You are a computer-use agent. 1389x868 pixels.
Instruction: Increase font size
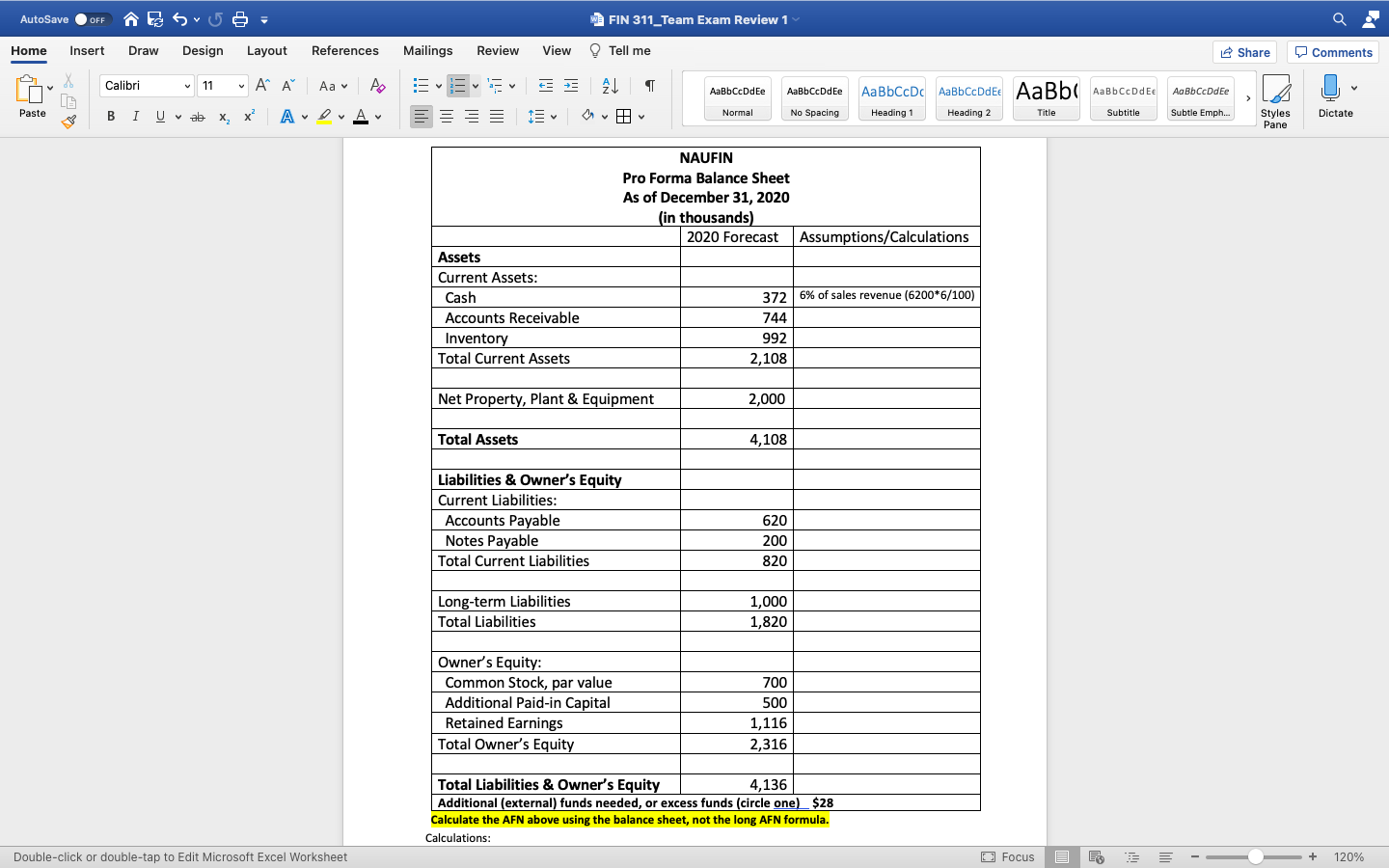(x=262, y=86)
